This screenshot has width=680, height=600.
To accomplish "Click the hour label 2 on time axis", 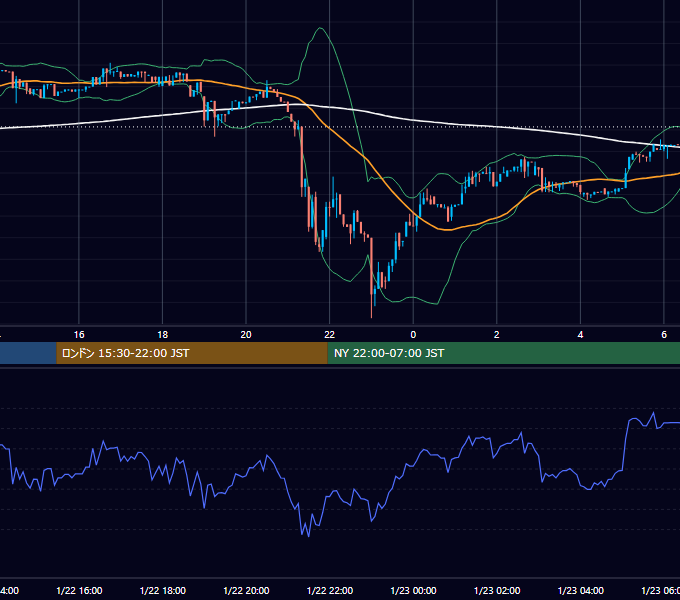I will pos(497,335).
